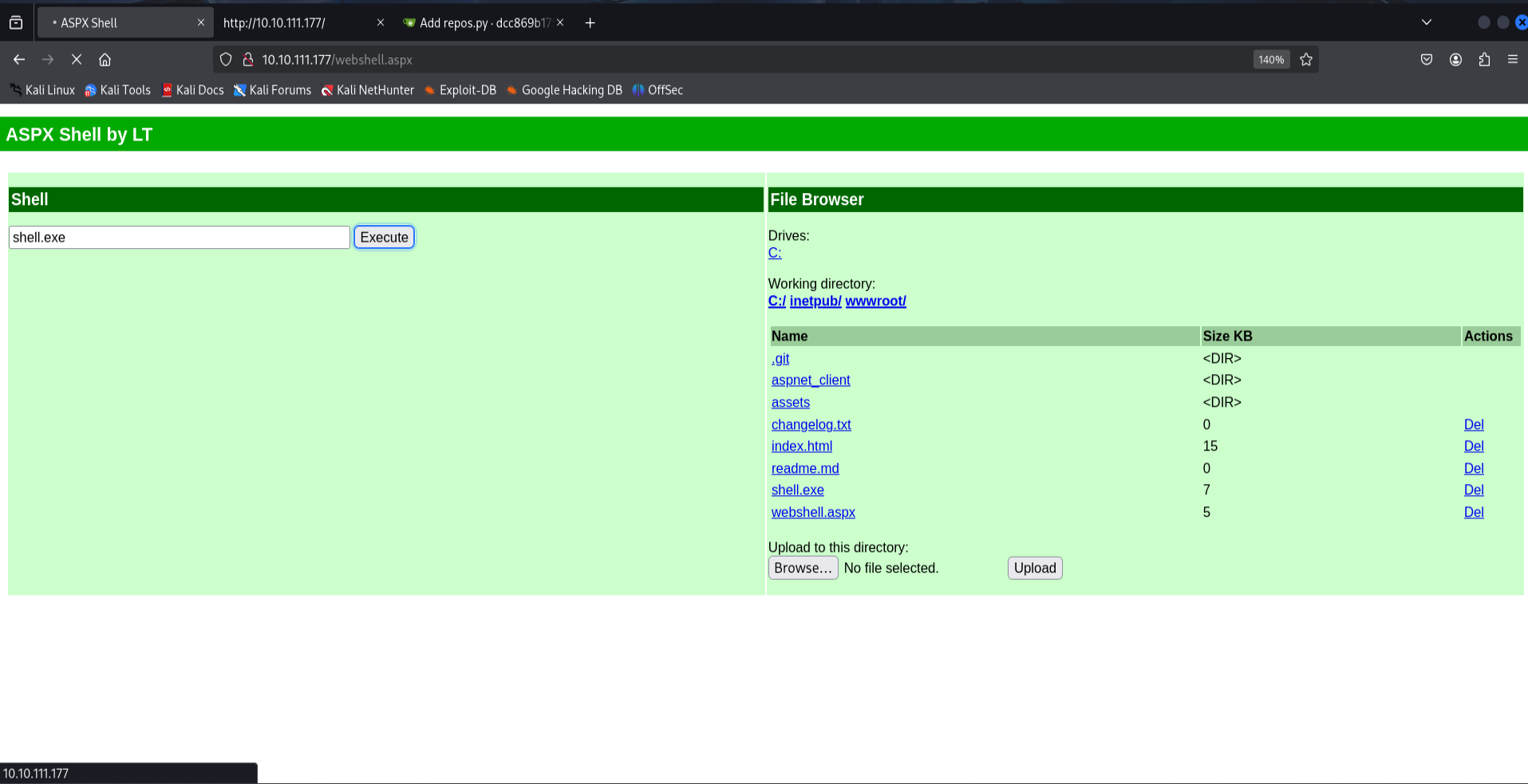Delete index.html with Del
The height and width of the screenshot is (784, 1528).
(1474, 447)
